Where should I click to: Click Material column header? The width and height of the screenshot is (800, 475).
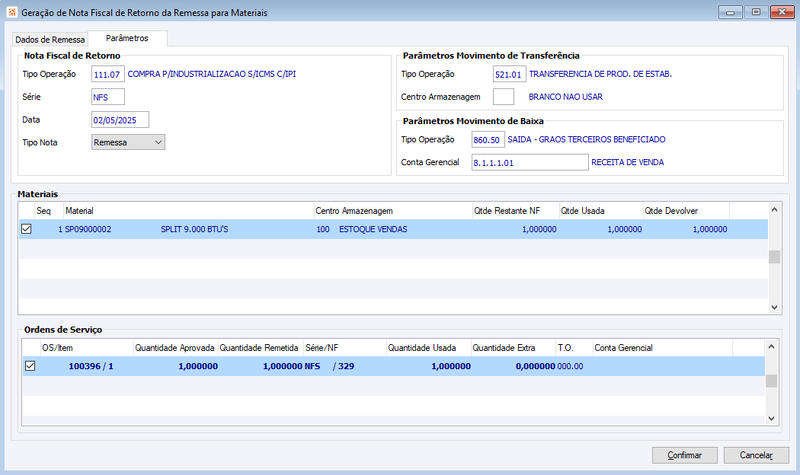coord(188,211)
